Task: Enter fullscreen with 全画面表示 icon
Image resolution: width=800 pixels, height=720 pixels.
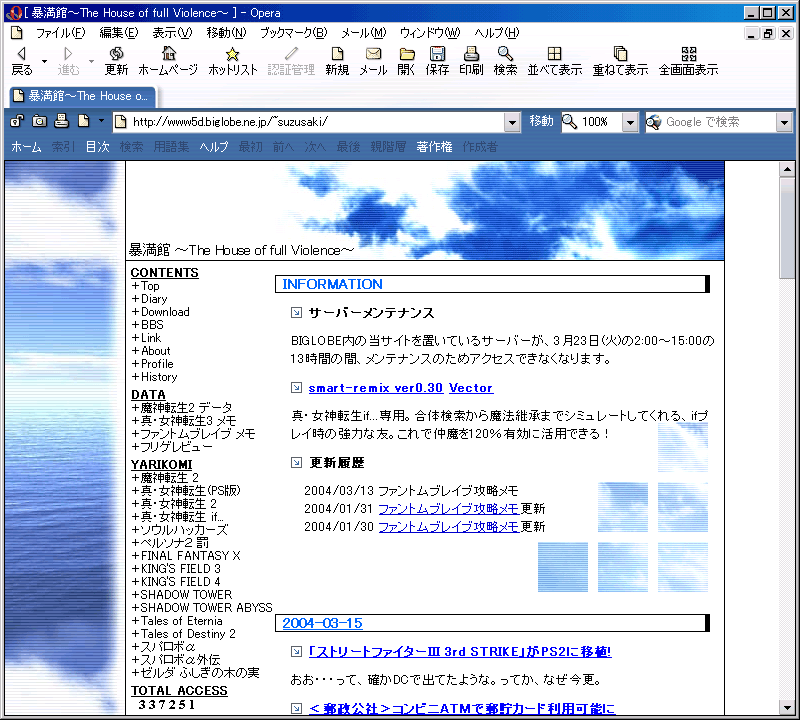Action: tap(689, 54)
